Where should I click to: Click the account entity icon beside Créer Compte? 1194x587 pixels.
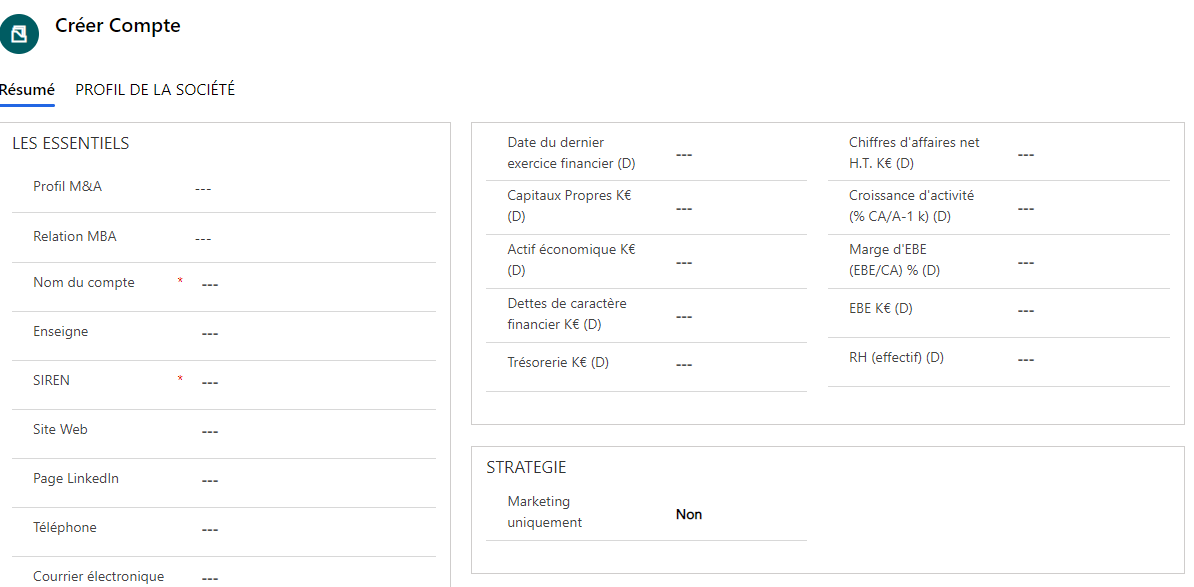pos(19,34)
